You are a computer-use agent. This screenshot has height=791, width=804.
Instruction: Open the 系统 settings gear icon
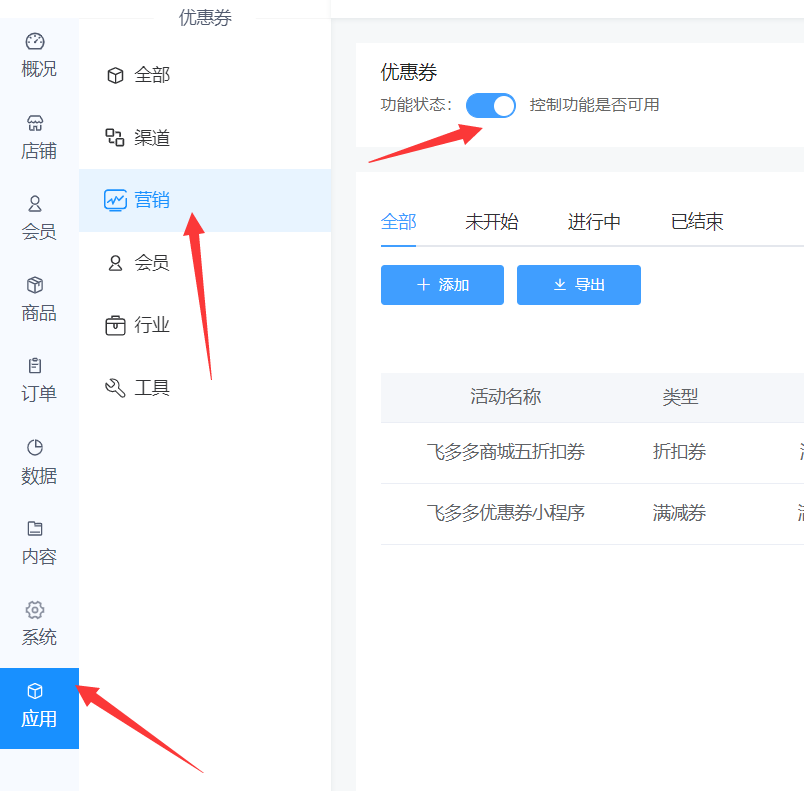pyautogui.click(x=35, y=610)
